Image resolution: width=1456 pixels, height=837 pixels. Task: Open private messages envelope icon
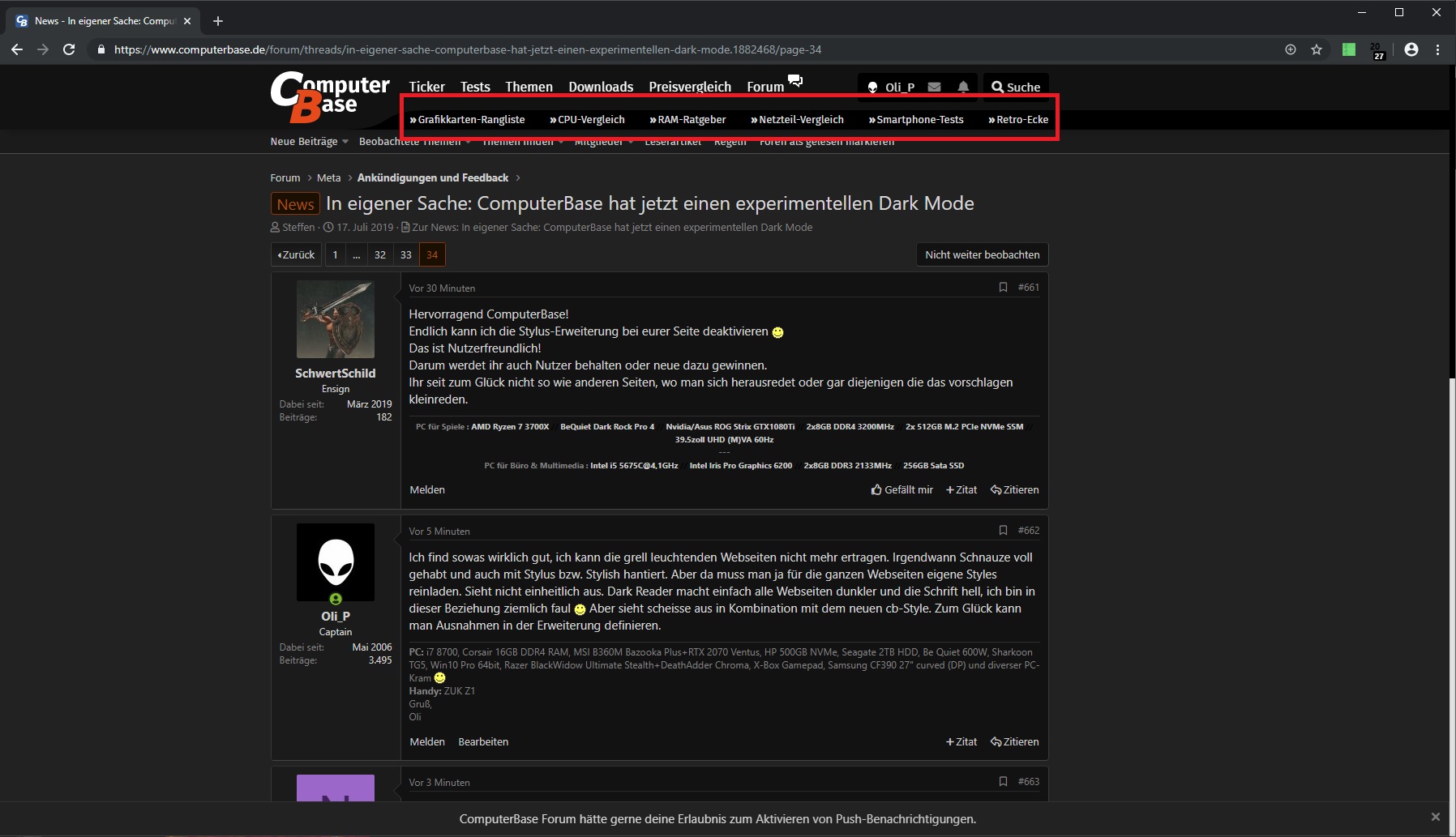pyautogui.click(x=934, y=87)
